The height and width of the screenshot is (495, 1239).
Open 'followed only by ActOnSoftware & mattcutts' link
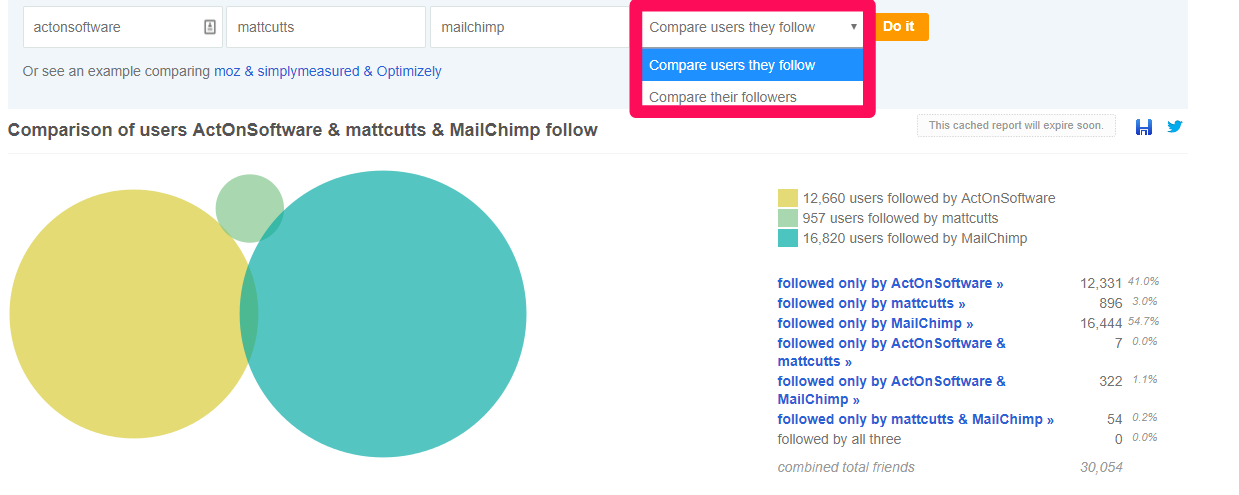click(892, 352)
